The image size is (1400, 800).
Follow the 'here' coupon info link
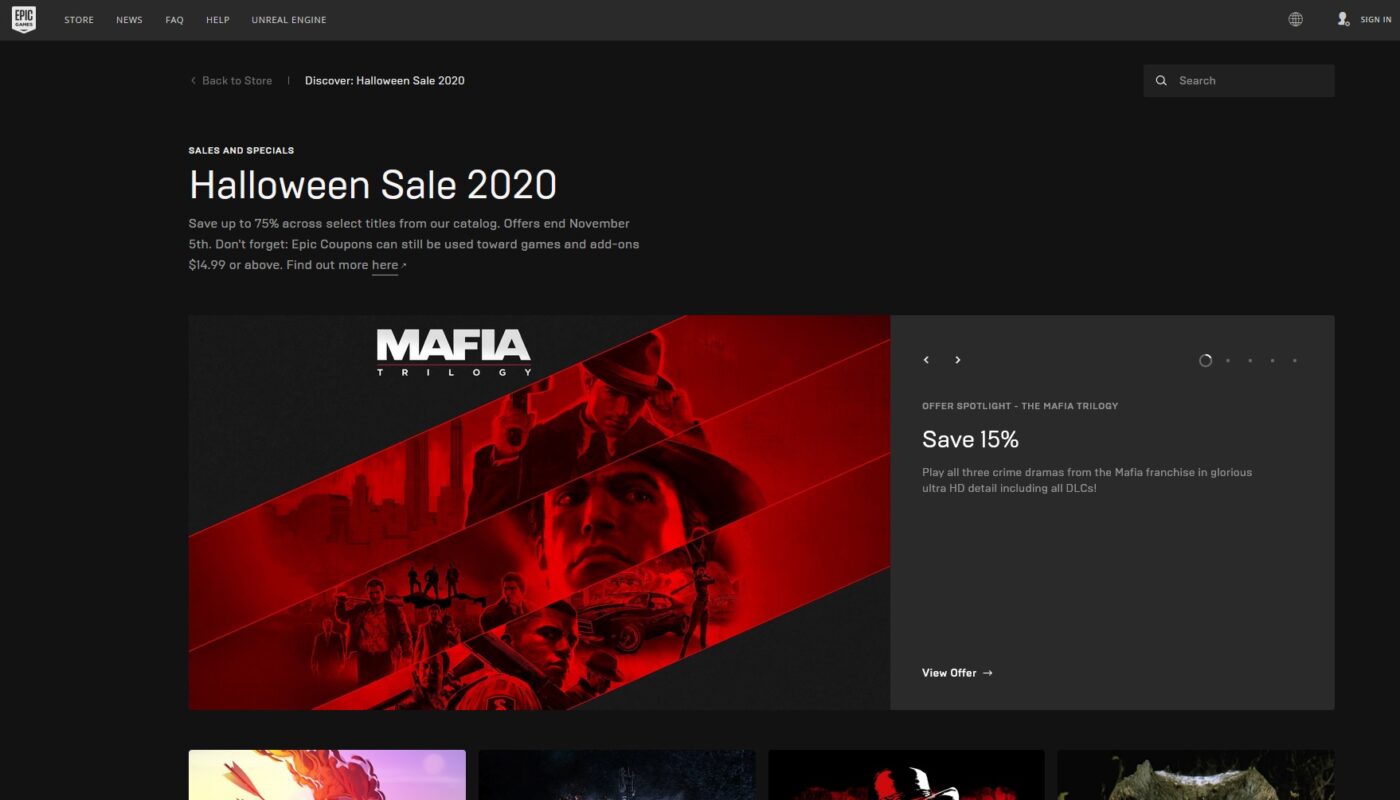point(385,265)
